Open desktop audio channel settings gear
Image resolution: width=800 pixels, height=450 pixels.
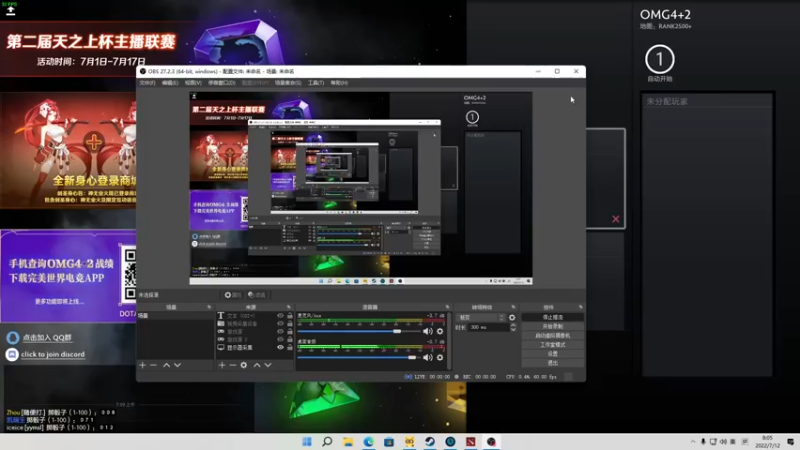[x=440, y=357]
